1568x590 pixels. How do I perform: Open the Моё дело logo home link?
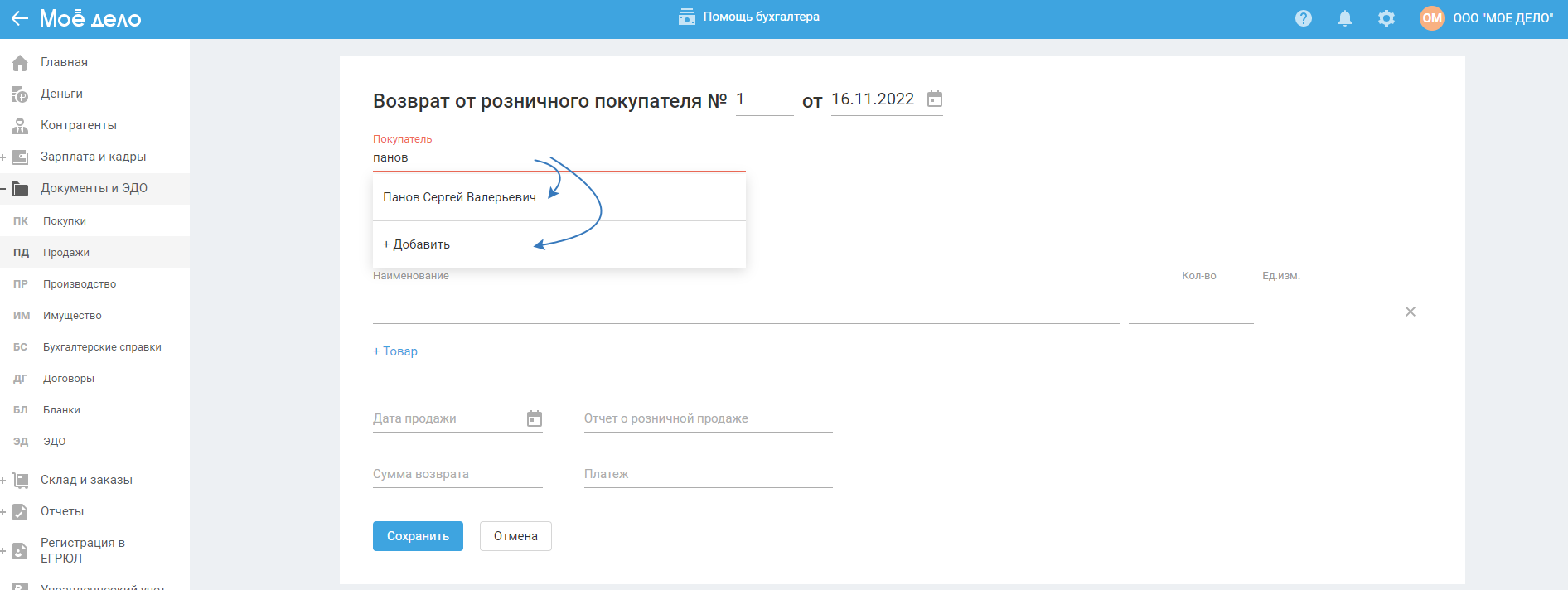90,18
